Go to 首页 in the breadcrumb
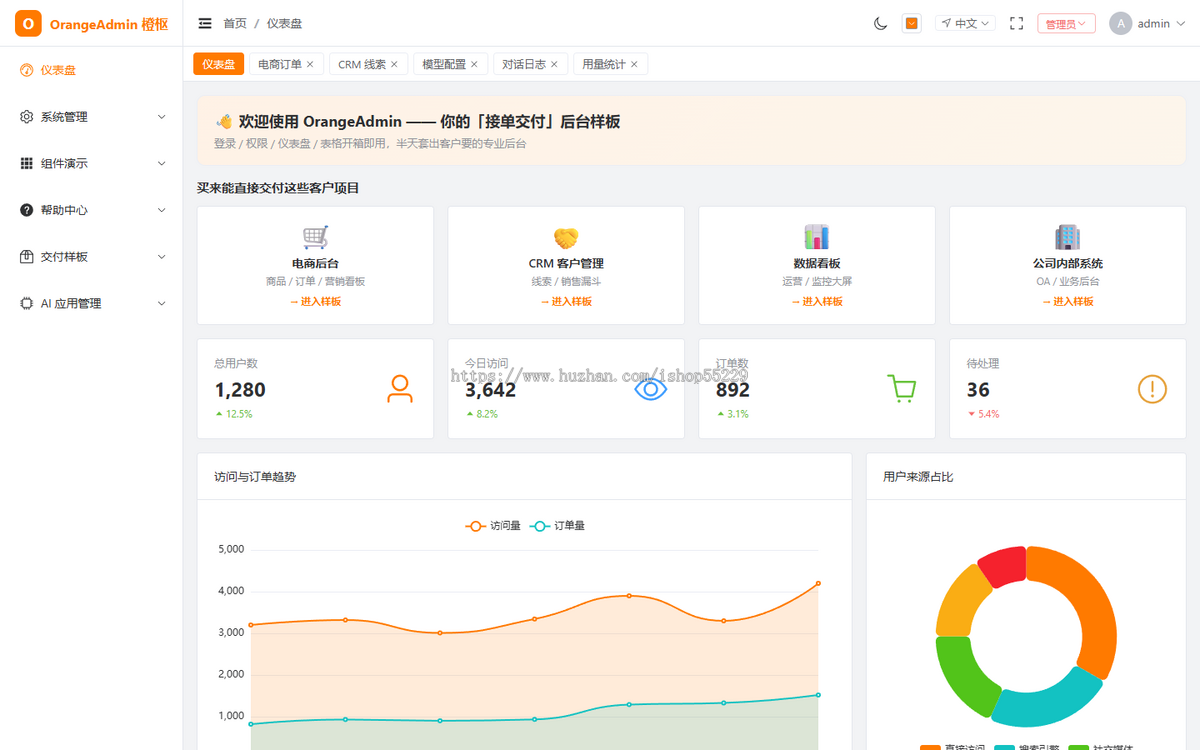 [235, 23]
